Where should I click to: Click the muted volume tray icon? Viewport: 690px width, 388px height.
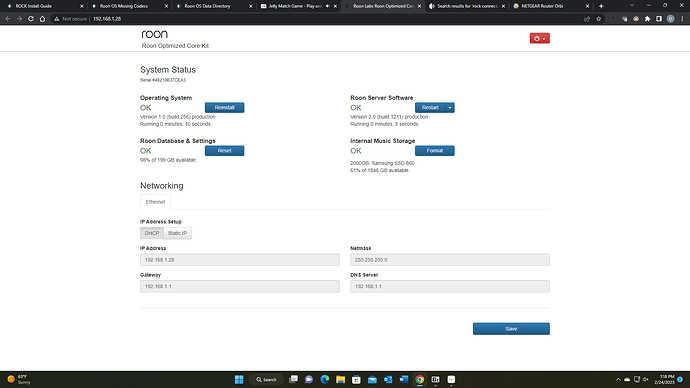pyautogui.click(x=646, y=380)
